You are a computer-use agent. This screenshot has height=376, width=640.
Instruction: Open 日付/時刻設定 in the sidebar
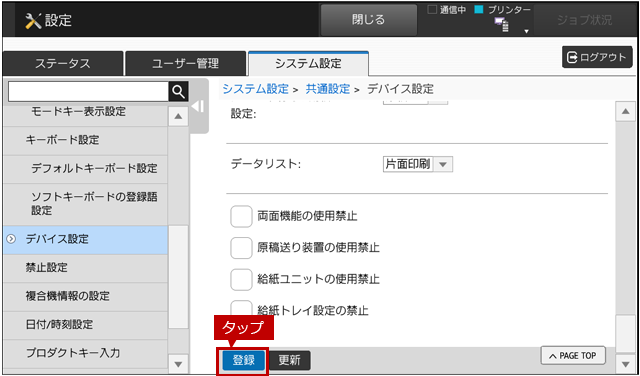point(85,325)
